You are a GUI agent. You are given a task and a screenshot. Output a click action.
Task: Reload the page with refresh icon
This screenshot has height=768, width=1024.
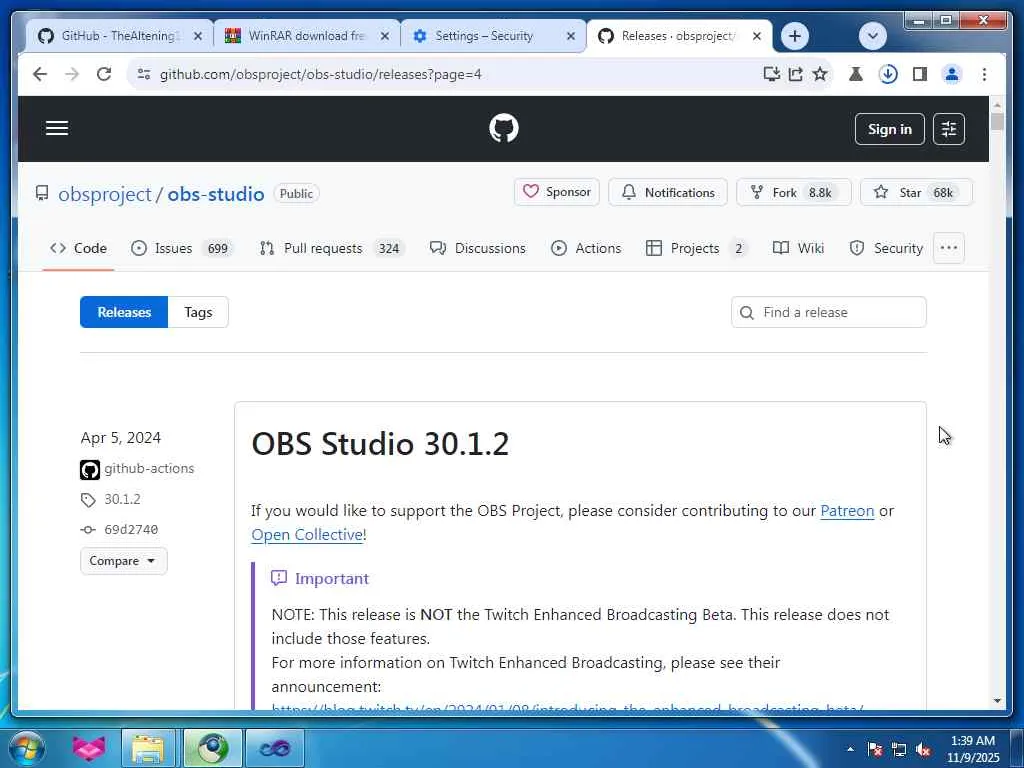pyautogui.click(x=104, y=74)
